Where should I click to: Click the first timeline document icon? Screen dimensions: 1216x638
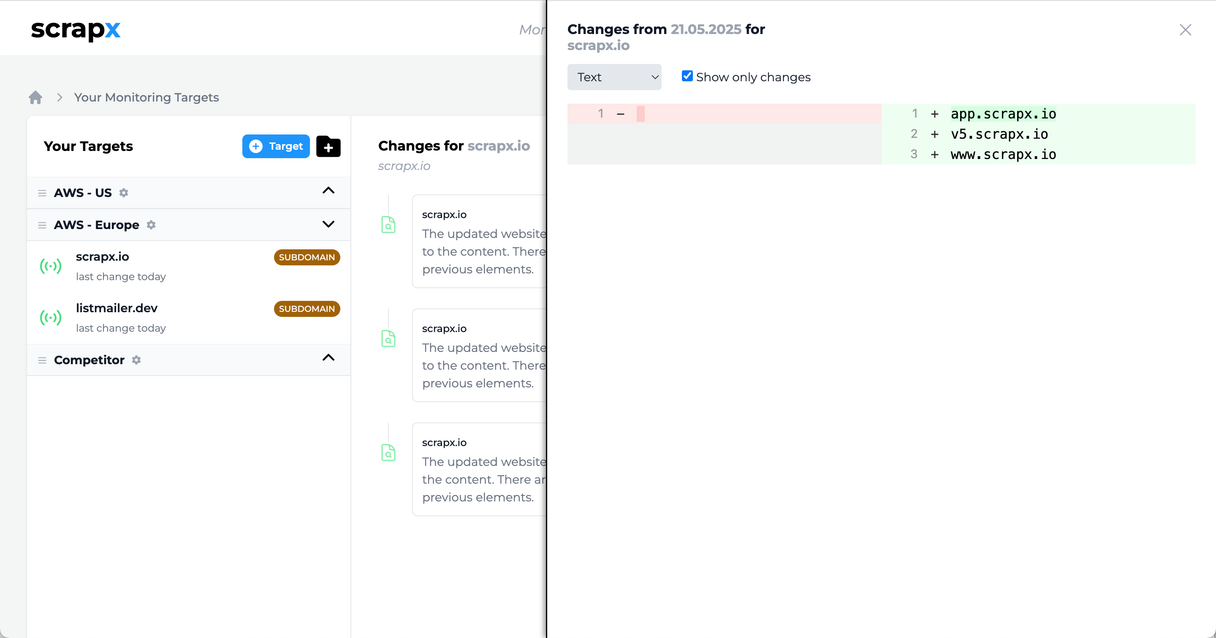[388, 226]
